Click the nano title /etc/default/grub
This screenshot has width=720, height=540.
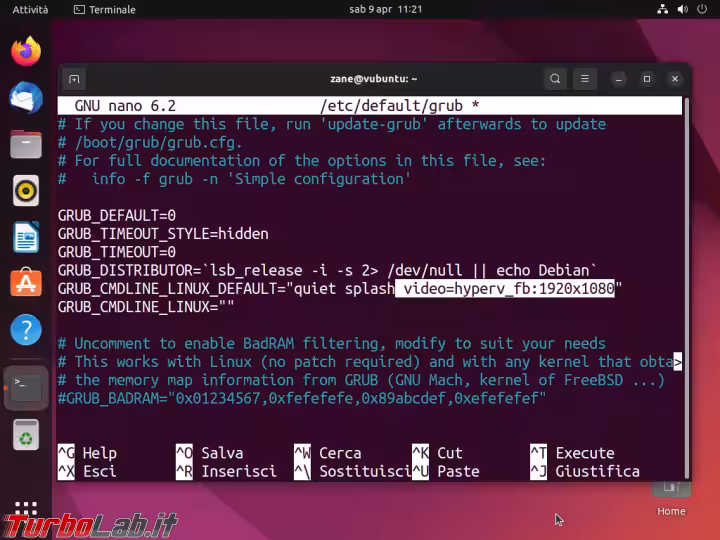click(x=392, y=106)
